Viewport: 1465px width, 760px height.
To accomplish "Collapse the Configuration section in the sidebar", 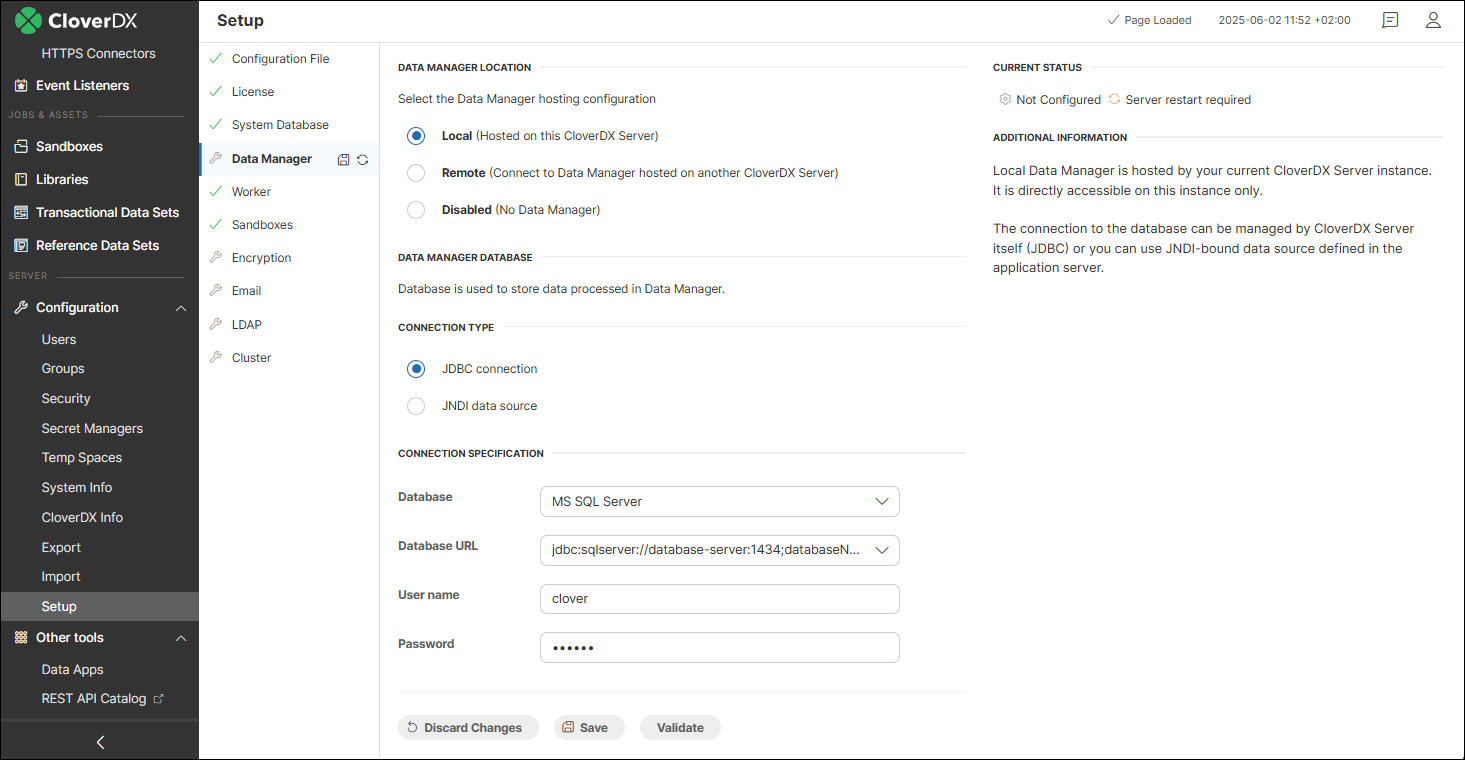I will pos(181,307).
